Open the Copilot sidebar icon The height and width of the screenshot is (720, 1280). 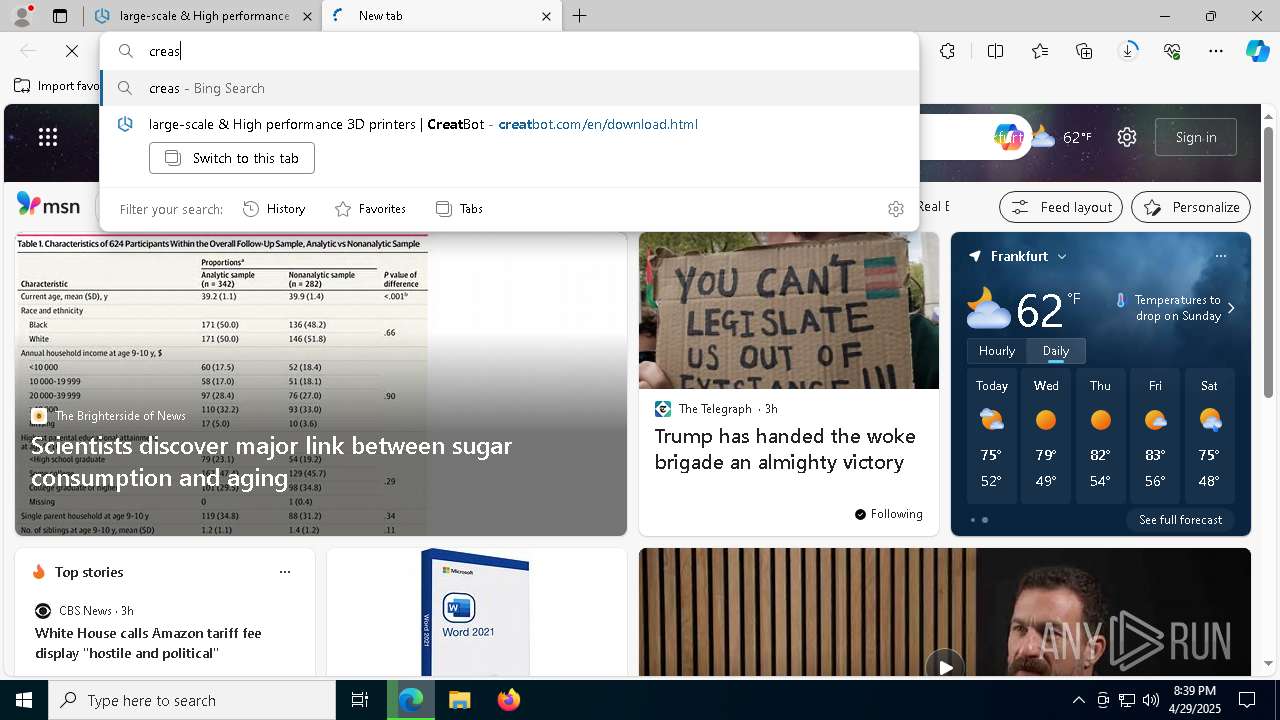pos(1257,51)
